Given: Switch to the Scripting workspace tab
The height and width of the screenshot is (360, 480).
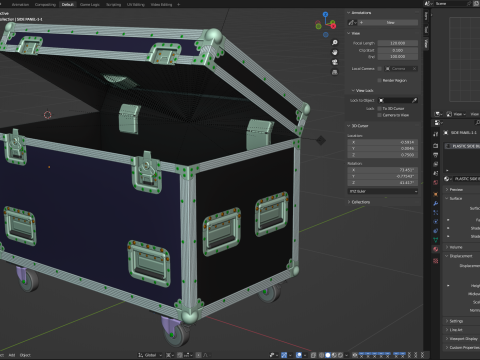Looking at the screenshot, I should [x=113, y=4].
